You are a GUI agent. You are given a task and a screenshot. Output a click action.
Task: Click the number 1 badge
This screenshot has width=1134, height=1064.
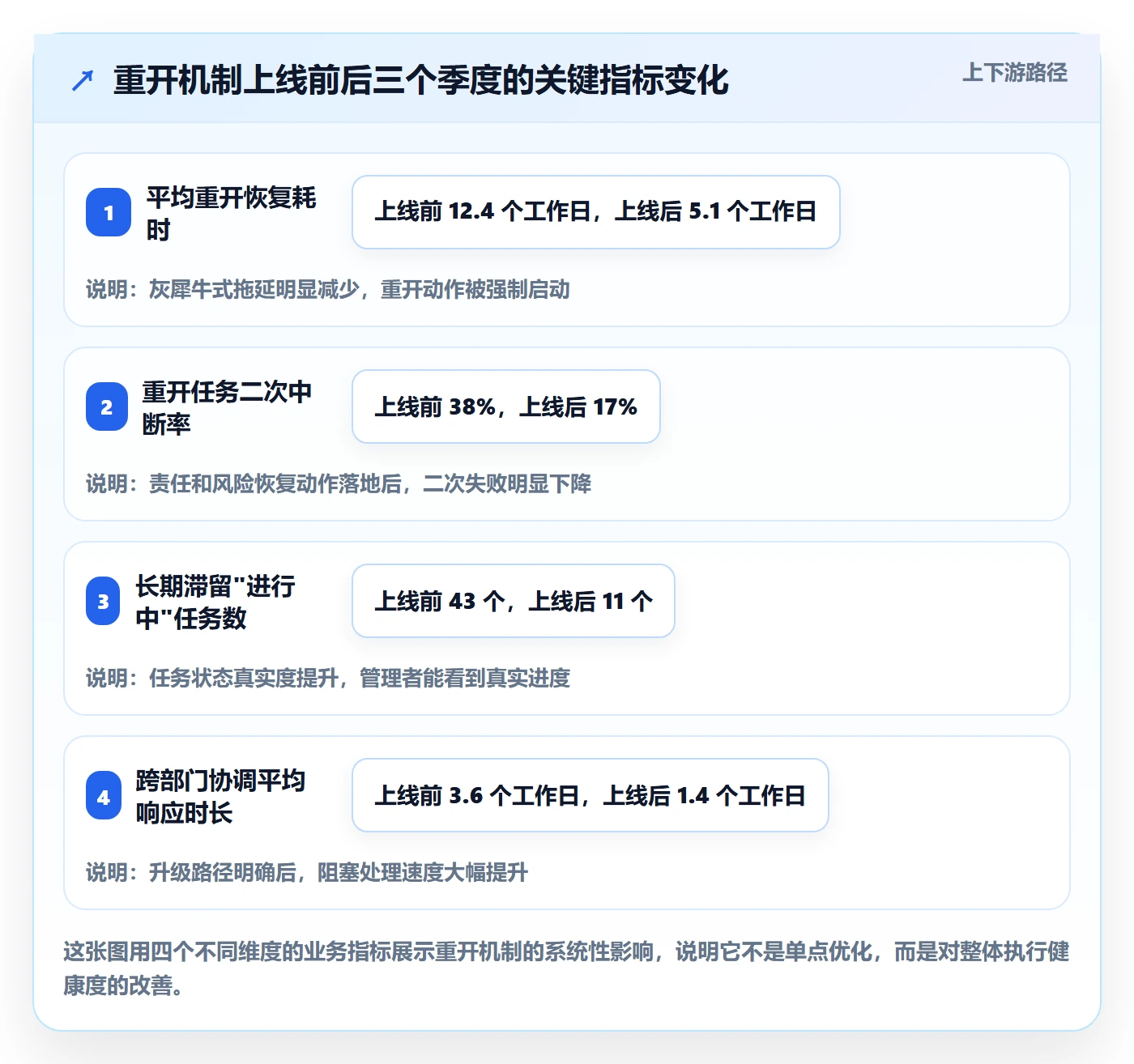coord(109,212)
